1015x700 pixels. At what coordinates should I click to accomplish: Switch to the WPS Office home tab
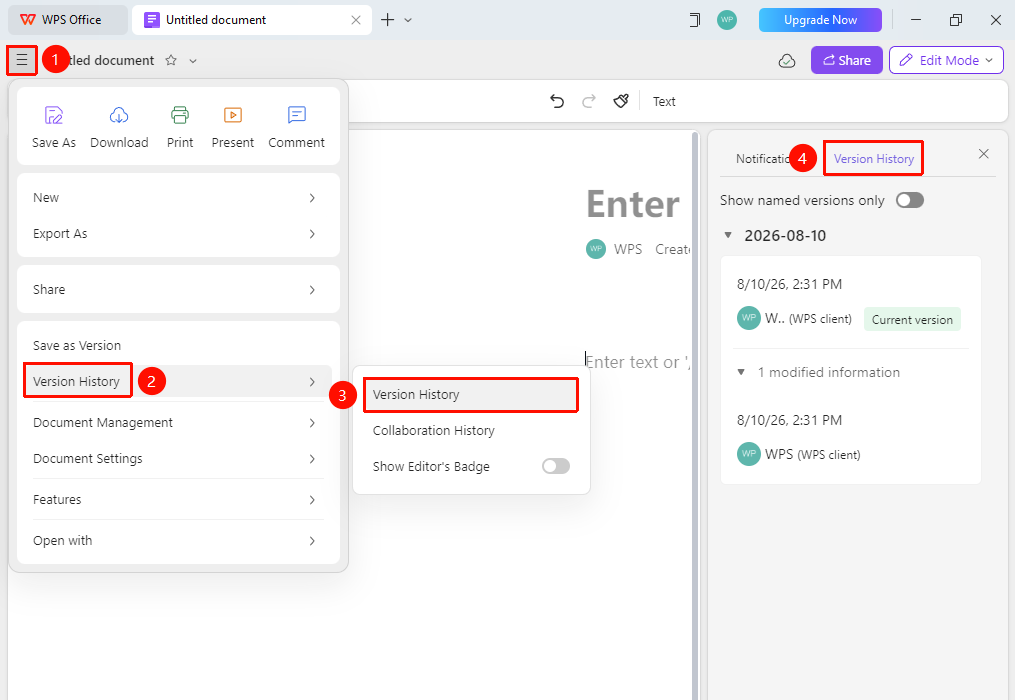pyautogui.click(x=67, y=20)
